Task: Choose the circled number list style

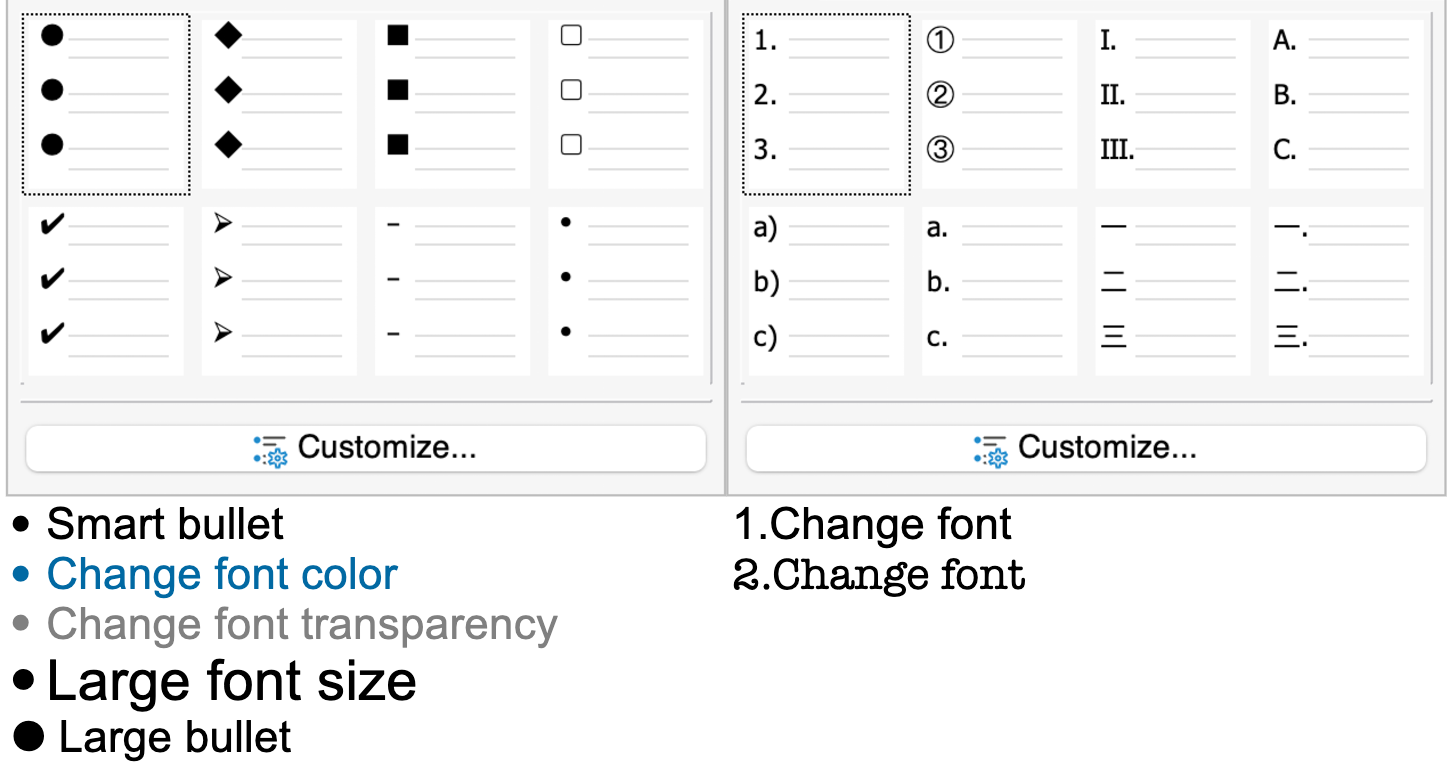Action: pos(999,104)
